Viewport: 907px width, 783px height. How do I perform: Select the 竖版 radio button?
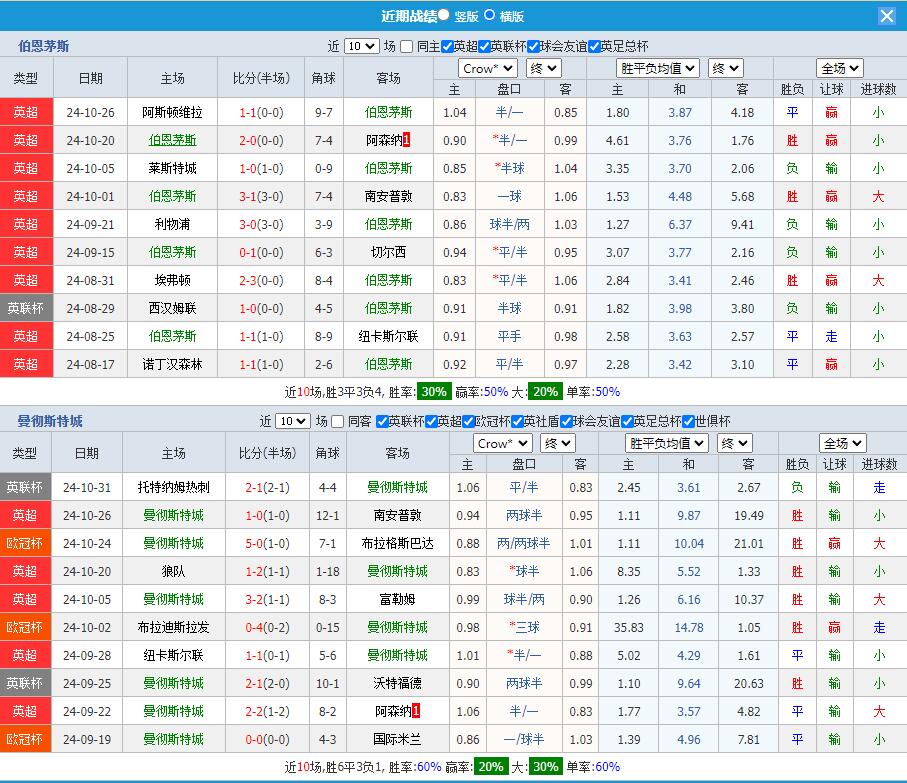443,15
